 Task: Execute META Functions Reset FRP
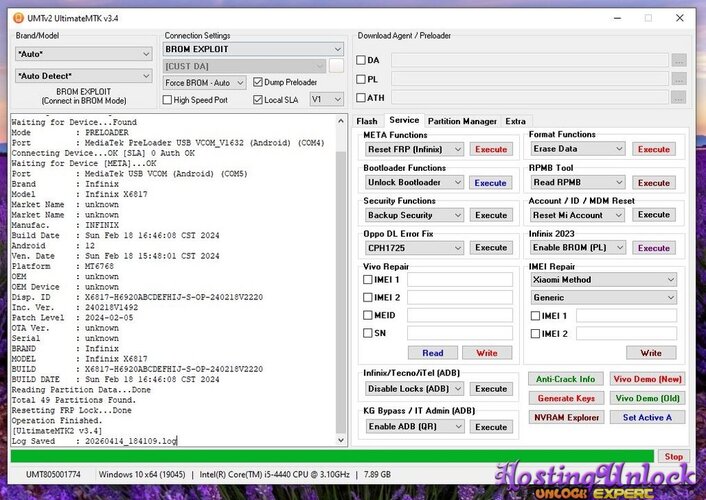click(491, 149)
